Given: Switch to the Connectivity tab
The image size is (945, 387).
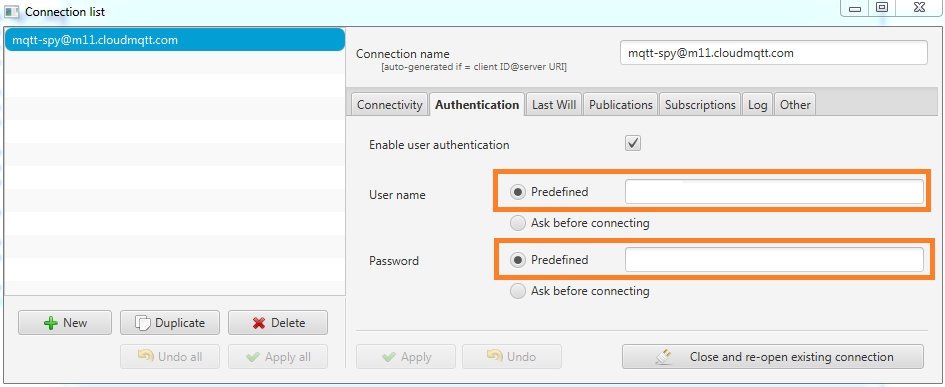Looking at the screenshot, I should click(389, 104).
